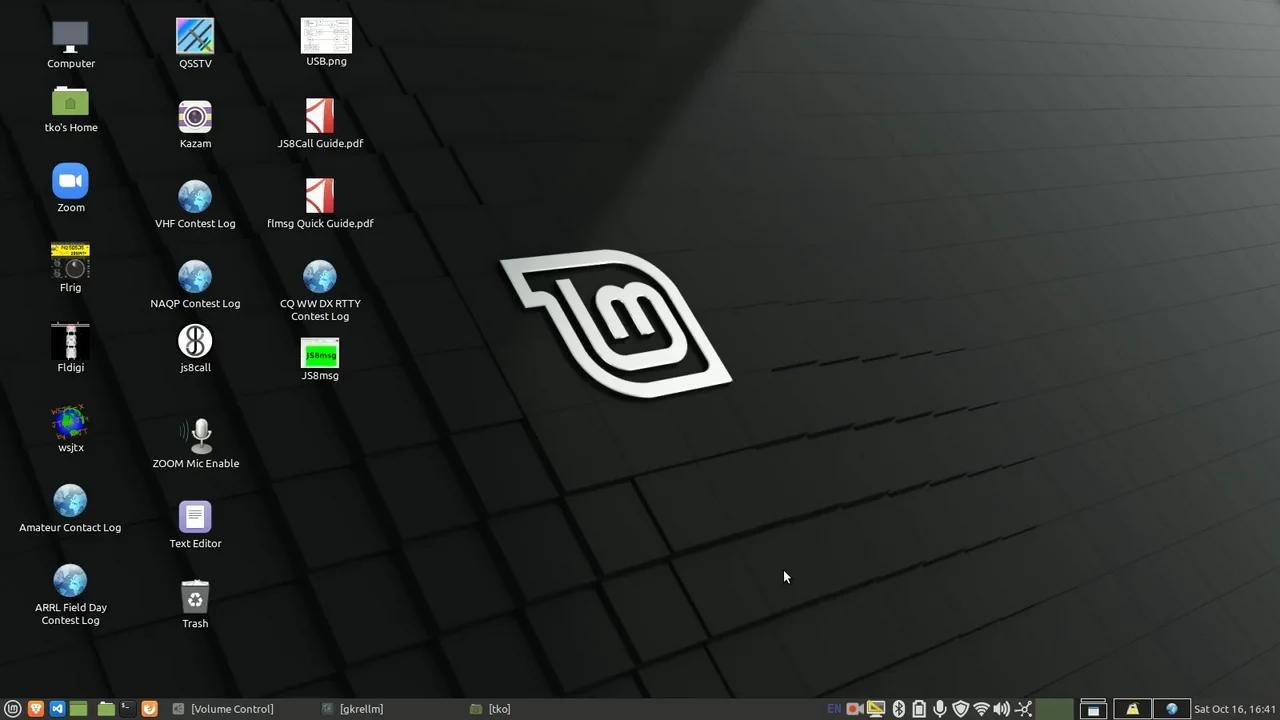Select the VHF Contest Log icon

pyautogui.click(x=195, y=197)
